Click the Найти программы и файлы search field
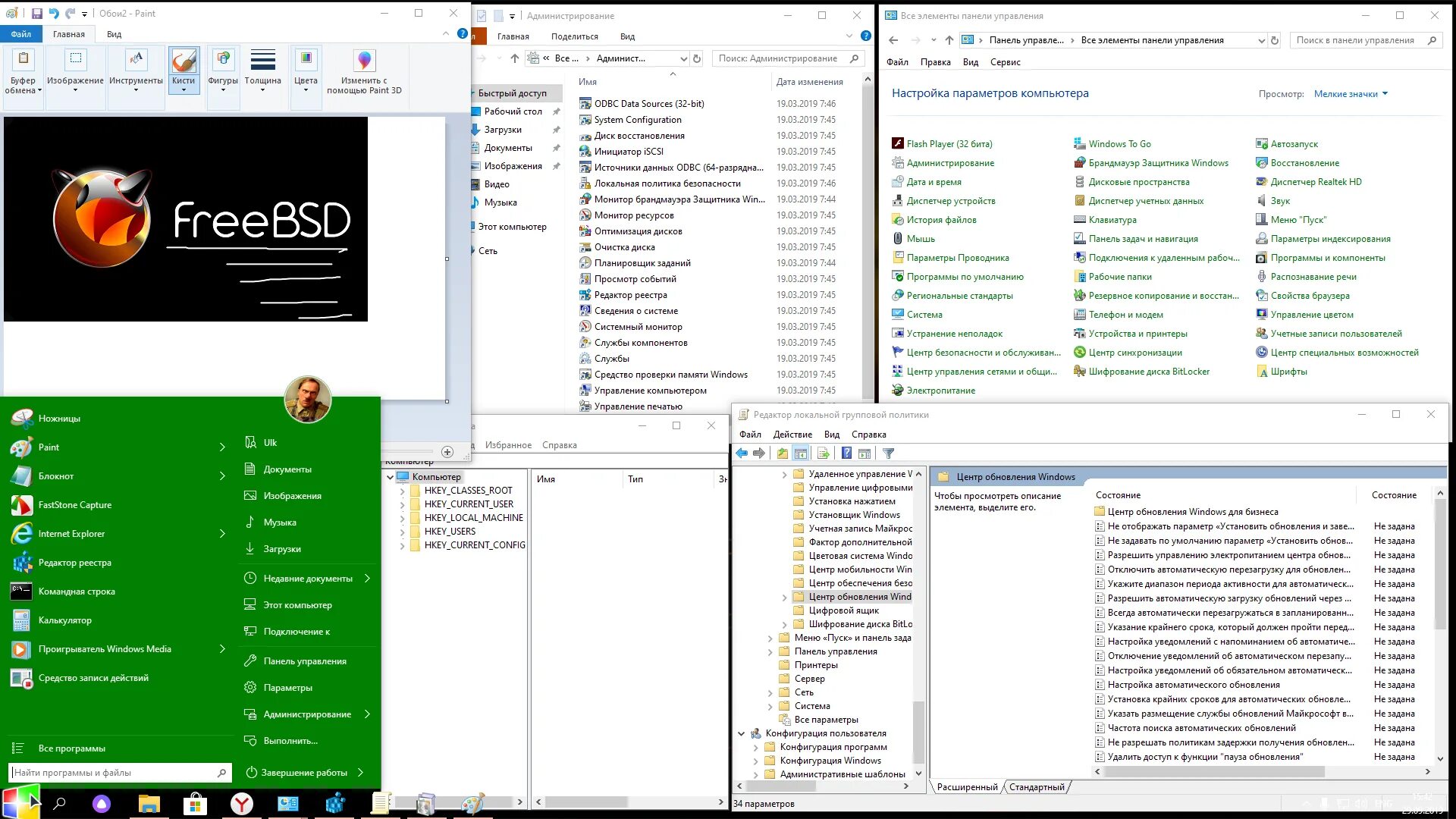The width and height of the screenshot is (1456, 819). pos(114,773)
